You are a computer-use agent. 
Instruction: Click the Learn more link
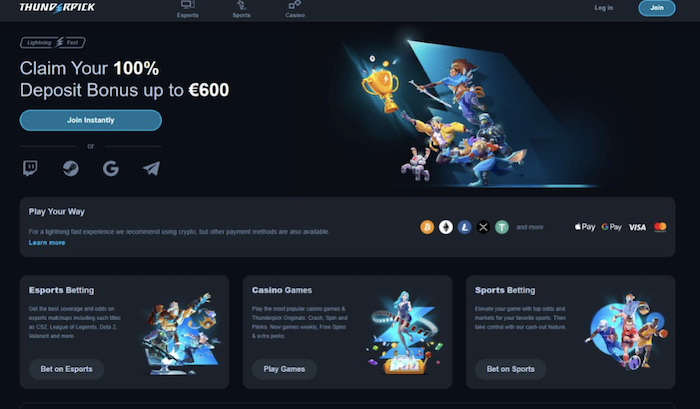(x=47, y=242)
